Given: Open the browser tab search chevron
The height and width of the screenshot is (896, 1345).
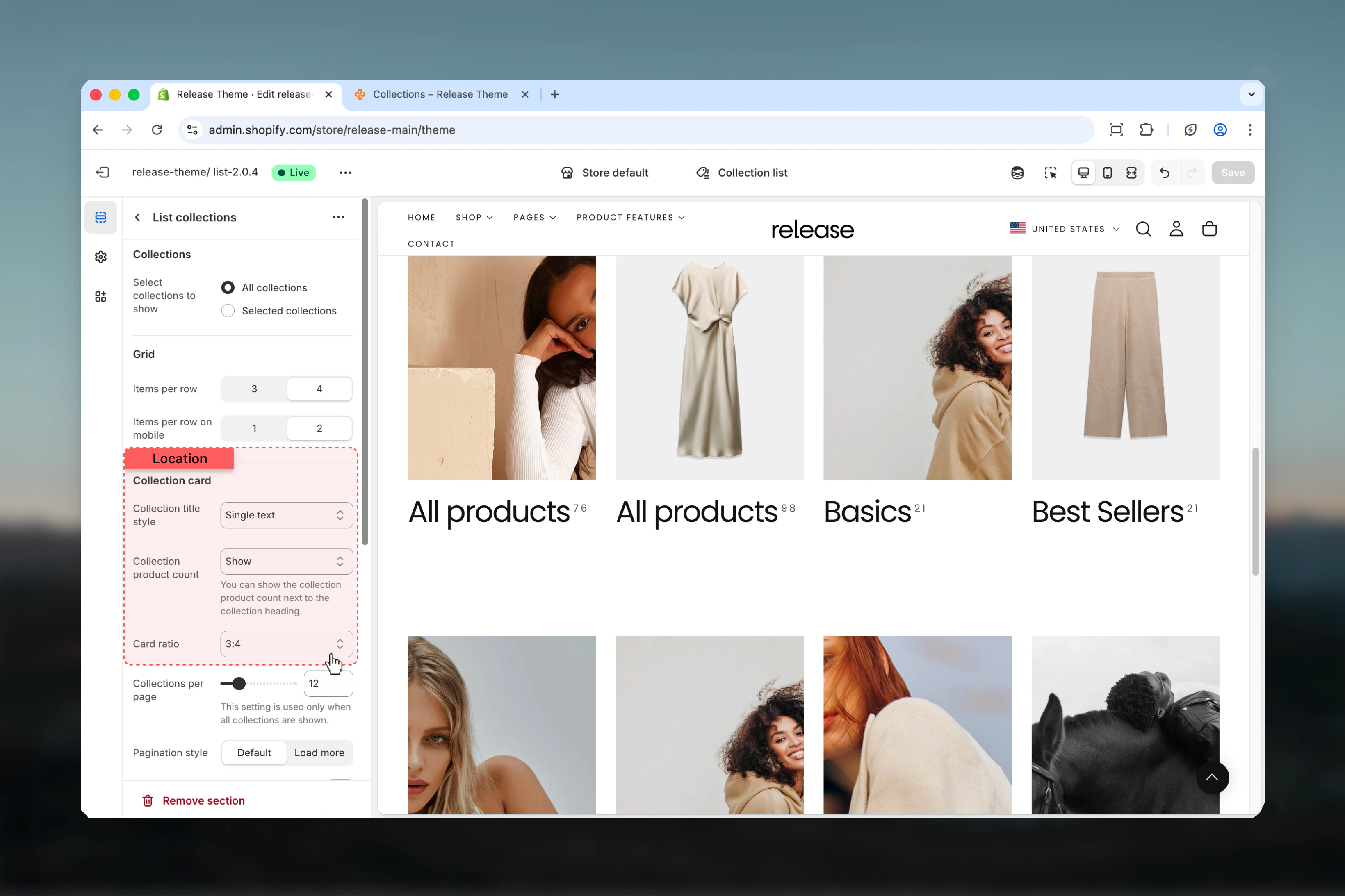Looking at the screenshot, I should (1251, 94).
